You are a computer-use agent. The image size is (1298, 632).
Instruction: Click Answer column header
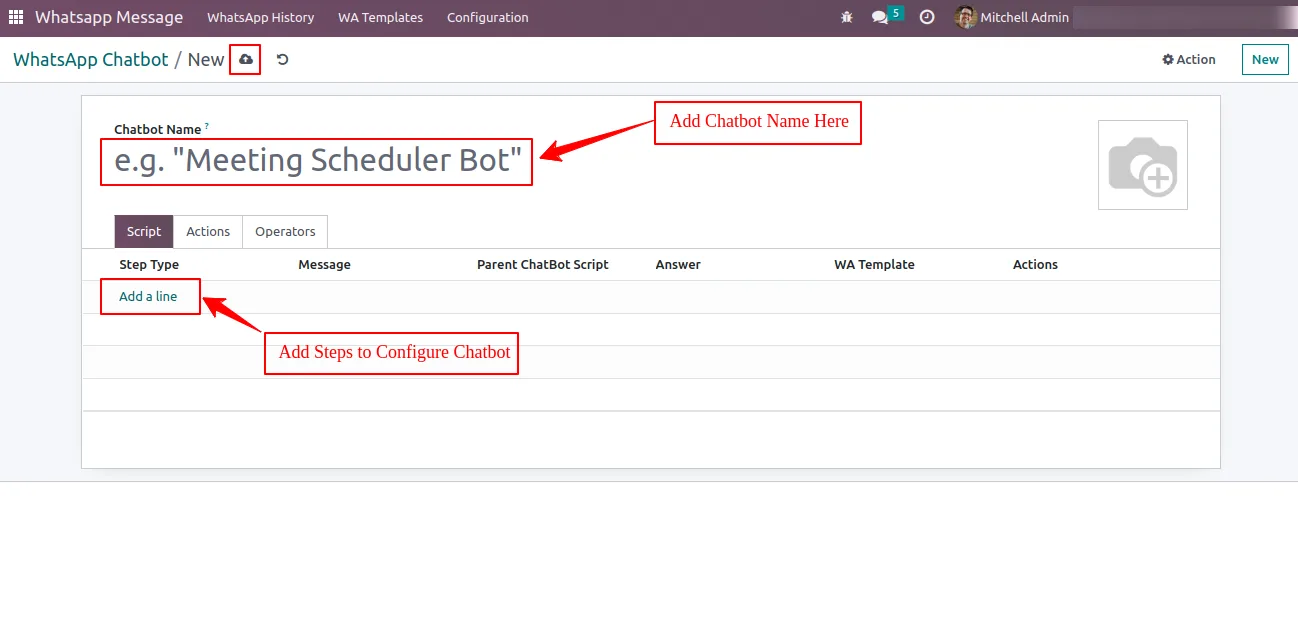[678, 265]
